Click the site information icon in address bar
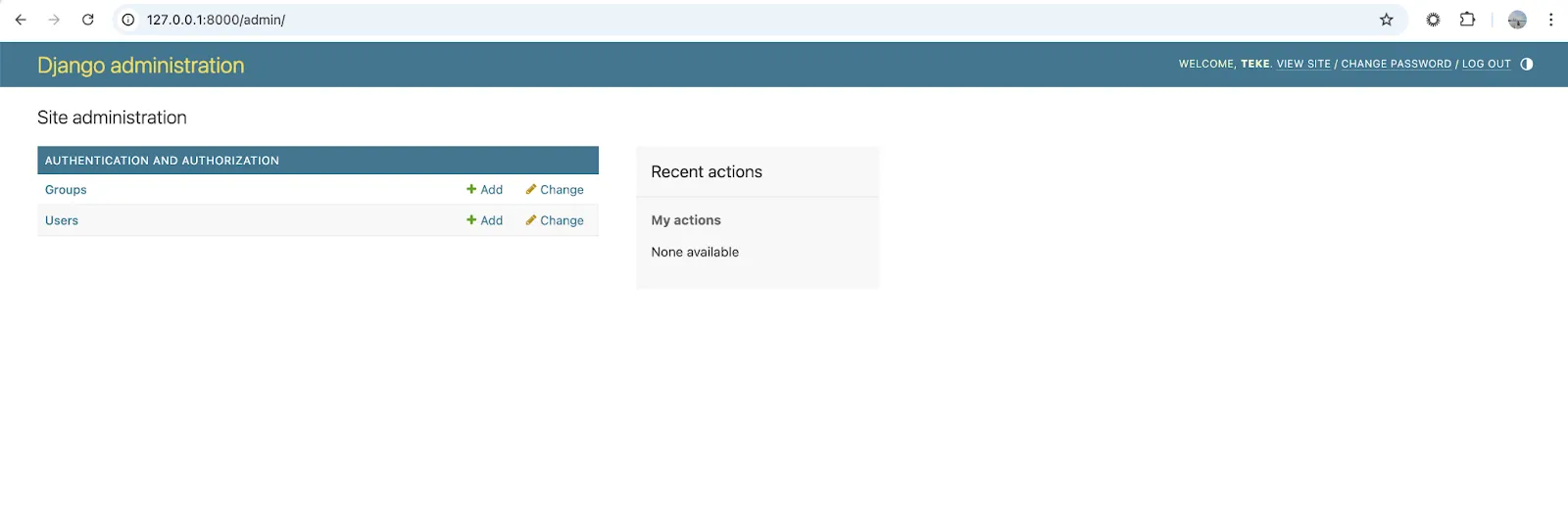This screenshot has width=1568, height=517. (127, 20)
